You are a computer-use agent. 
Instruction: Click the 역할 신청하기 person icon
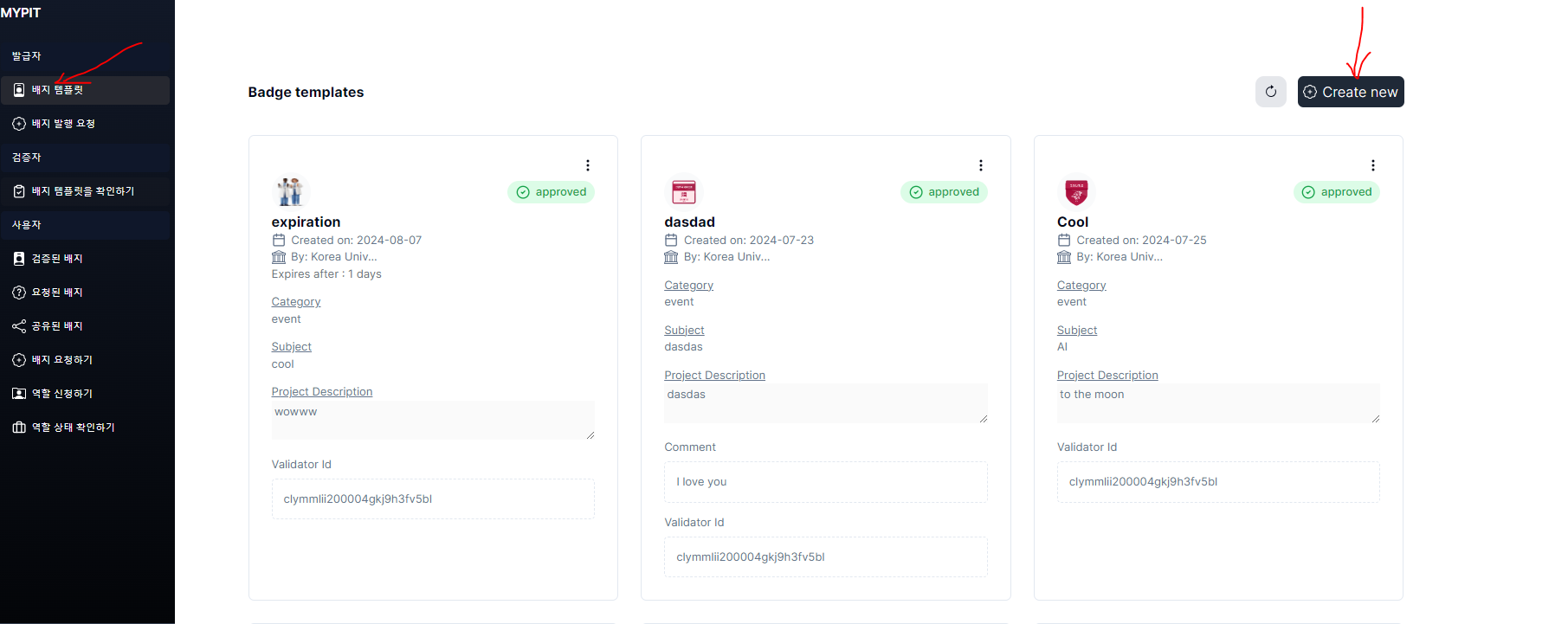coord(19,394)
